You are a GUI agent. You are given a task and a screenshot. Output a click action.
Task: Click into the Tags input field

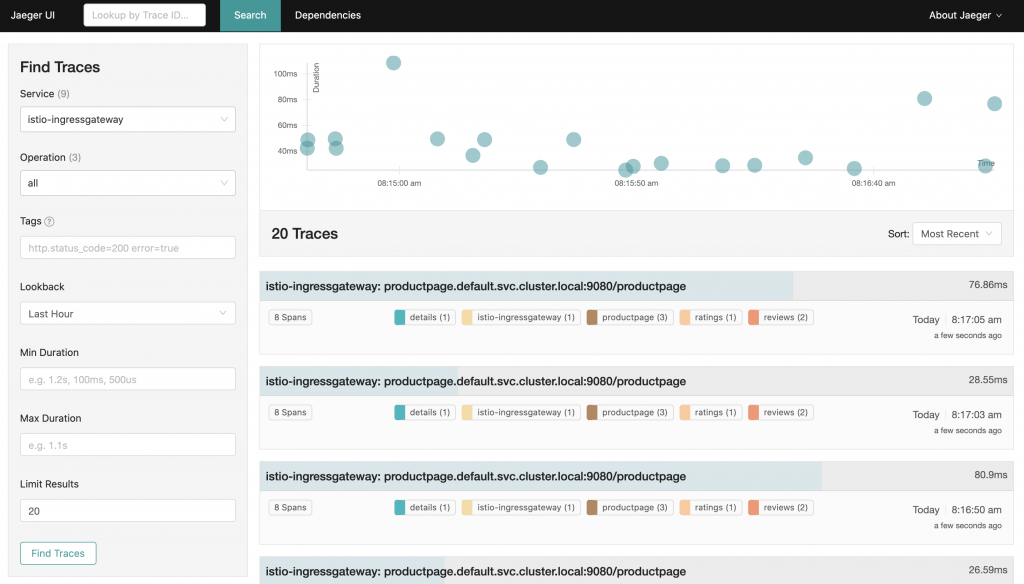click(x=128, y=248)
